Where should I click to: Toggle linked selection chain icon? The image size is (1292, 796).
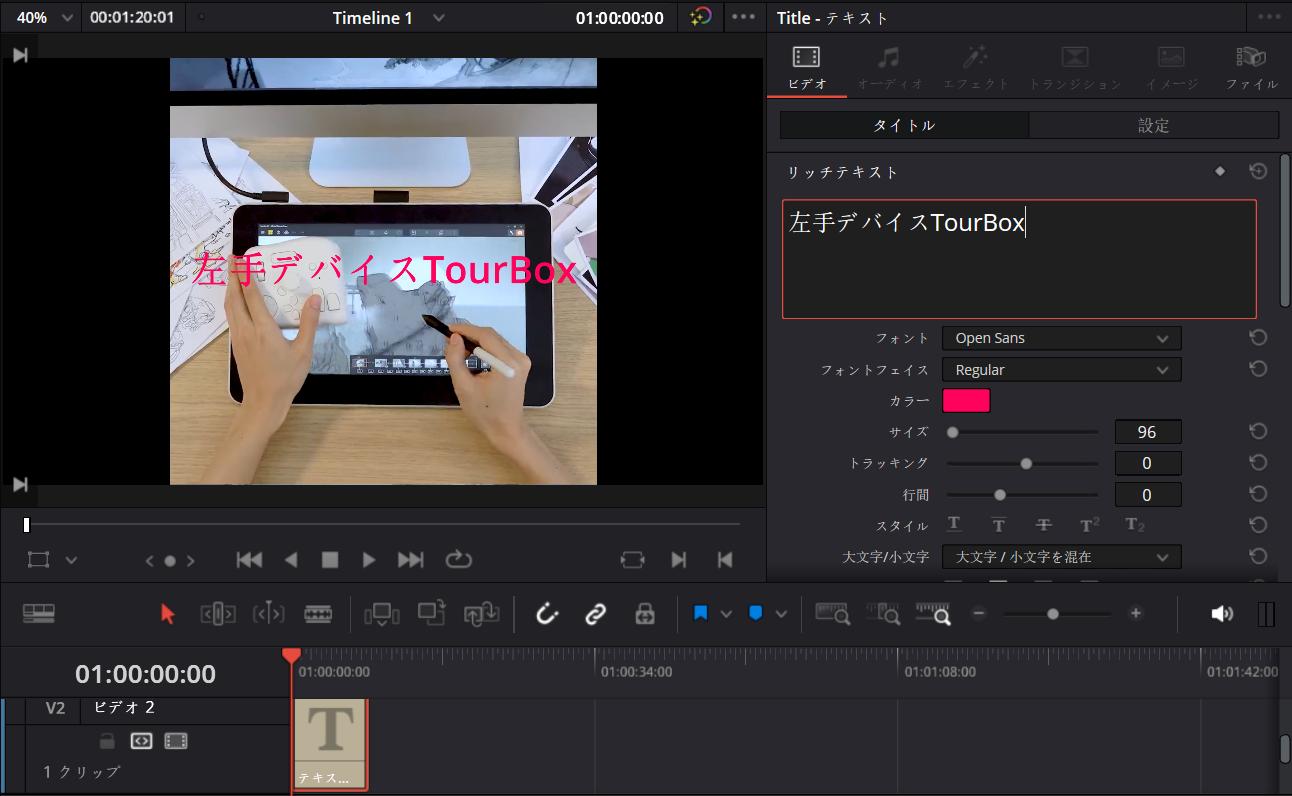coord(596,614)
